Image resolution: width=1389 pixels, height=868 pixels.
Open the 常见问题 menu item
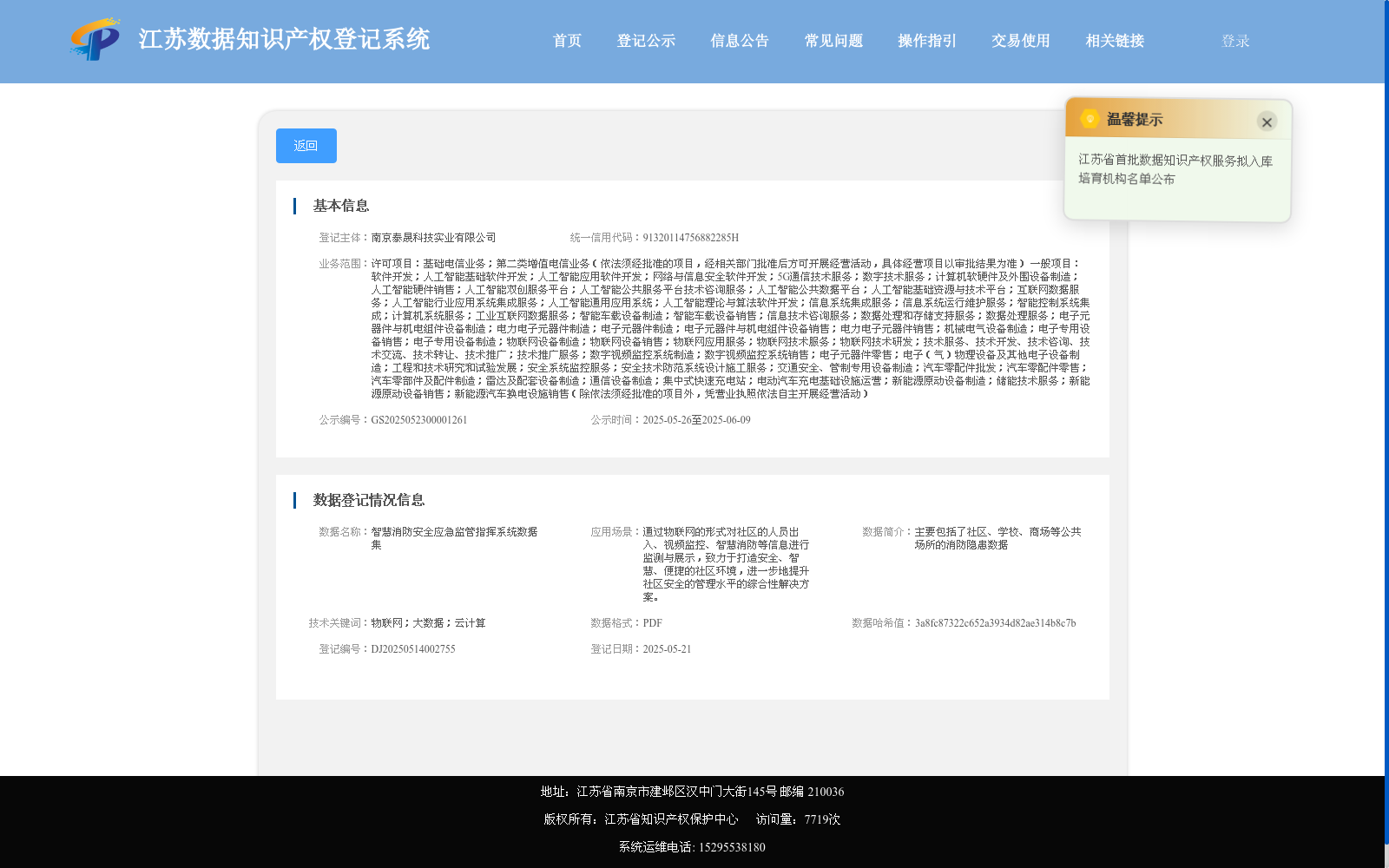833,41
